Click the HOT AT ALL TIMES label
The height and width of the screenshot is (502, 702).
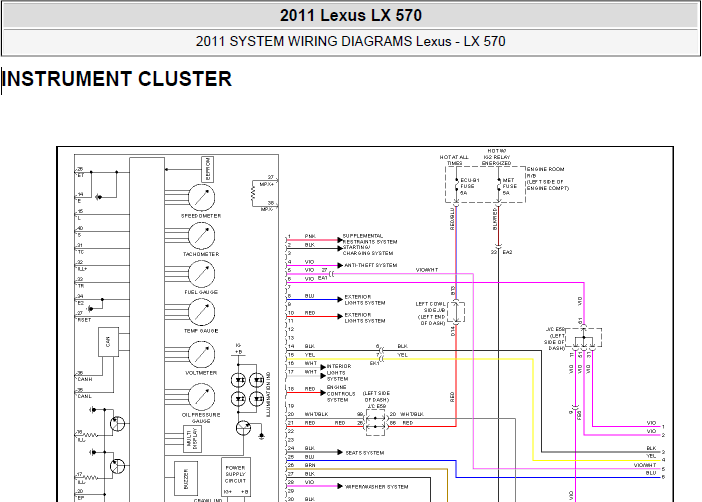click(454, 160)
